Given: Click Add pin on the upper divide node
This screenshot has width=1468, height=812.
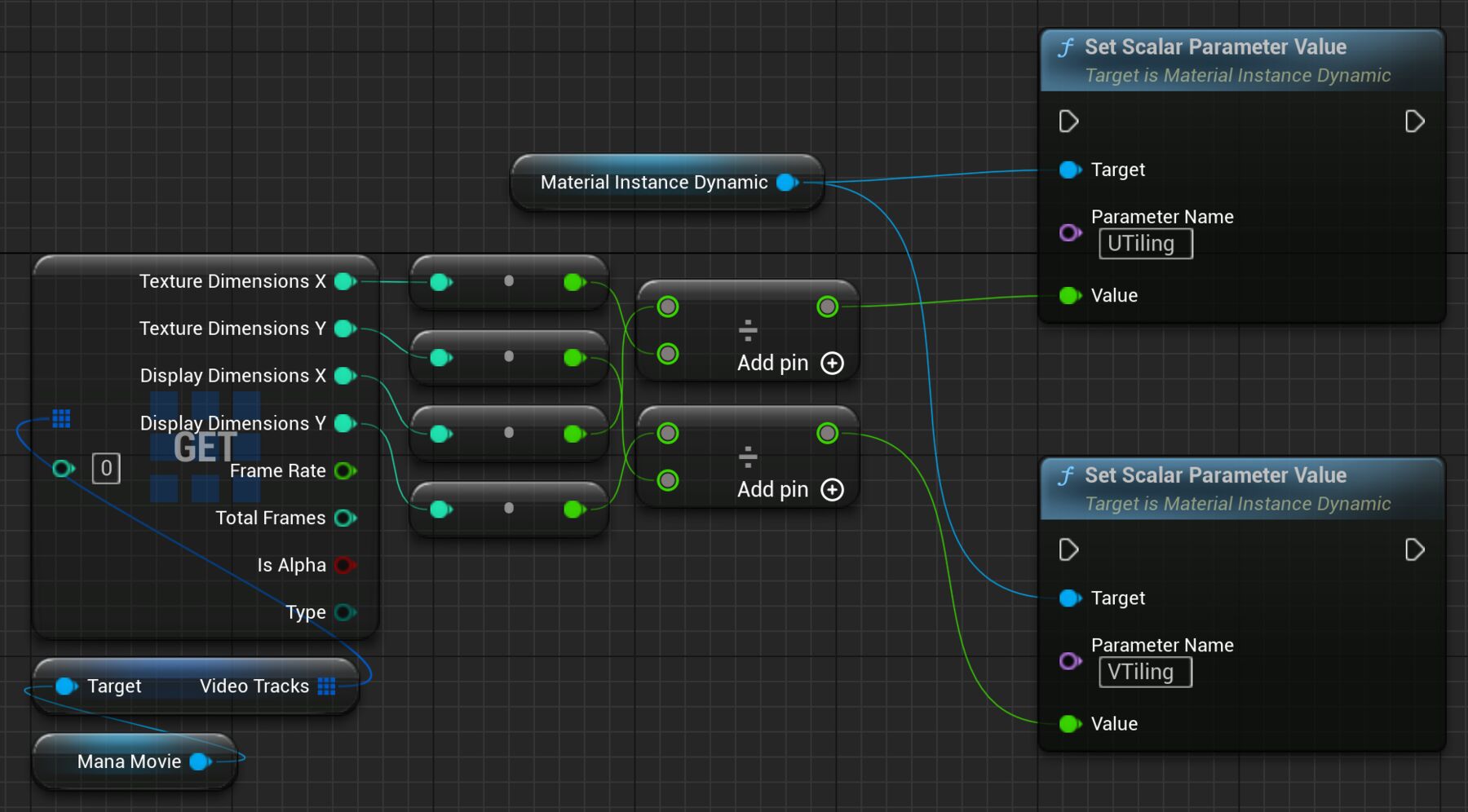Looking at the screenshot, I should (832, 364).
